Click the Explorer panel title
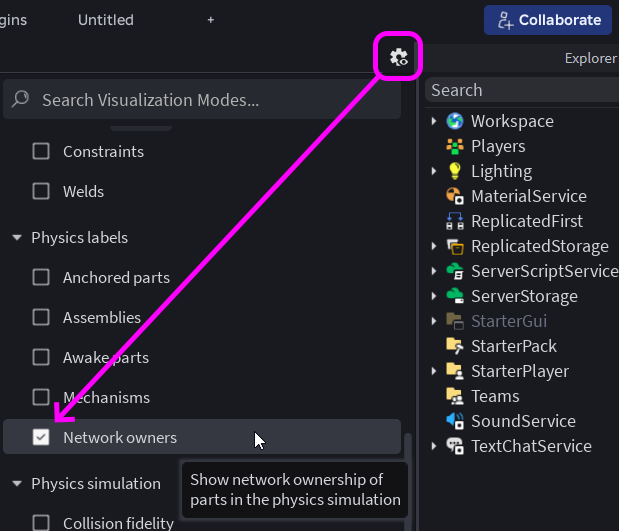Screen dimensions: 619x531 (x=591, y=58)
